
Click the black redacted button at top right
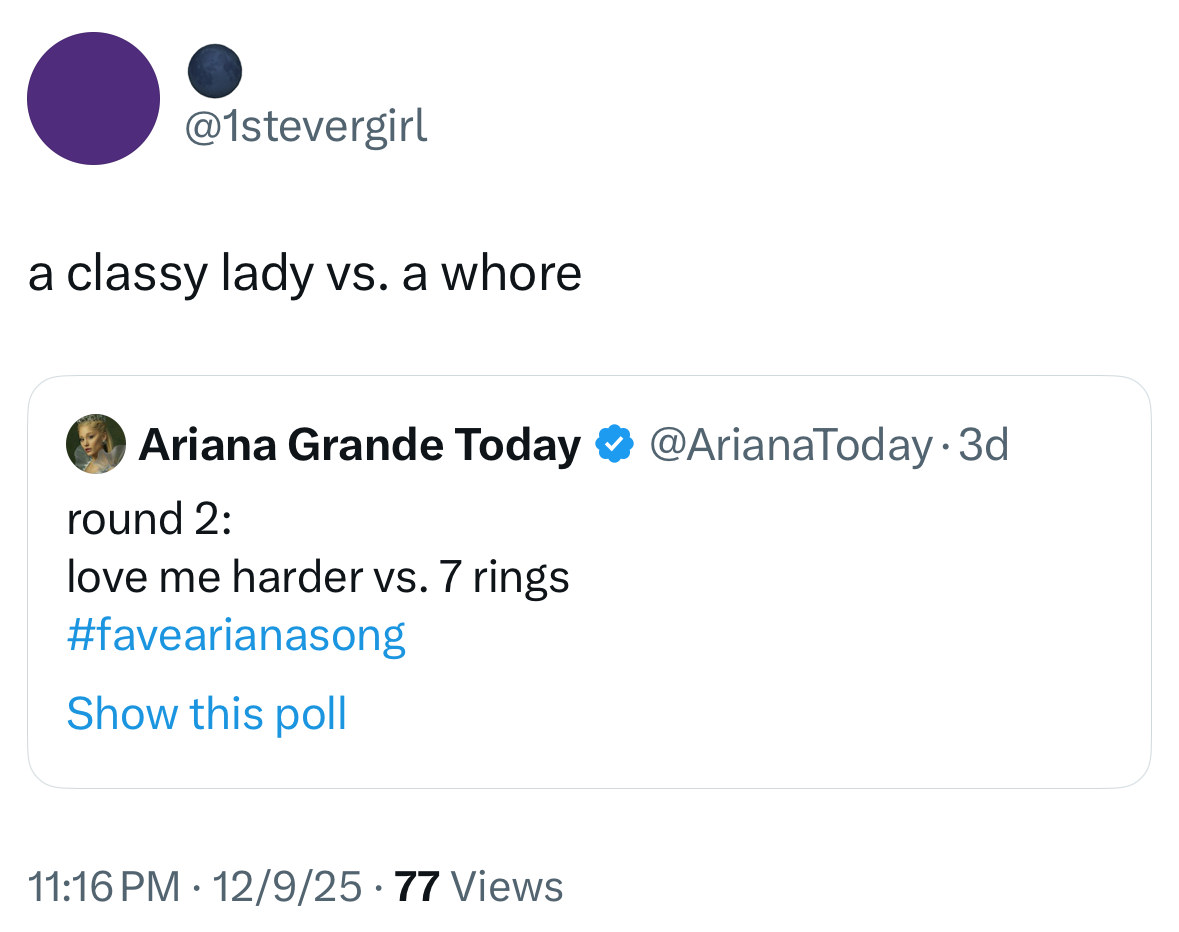pos(1022,75)
